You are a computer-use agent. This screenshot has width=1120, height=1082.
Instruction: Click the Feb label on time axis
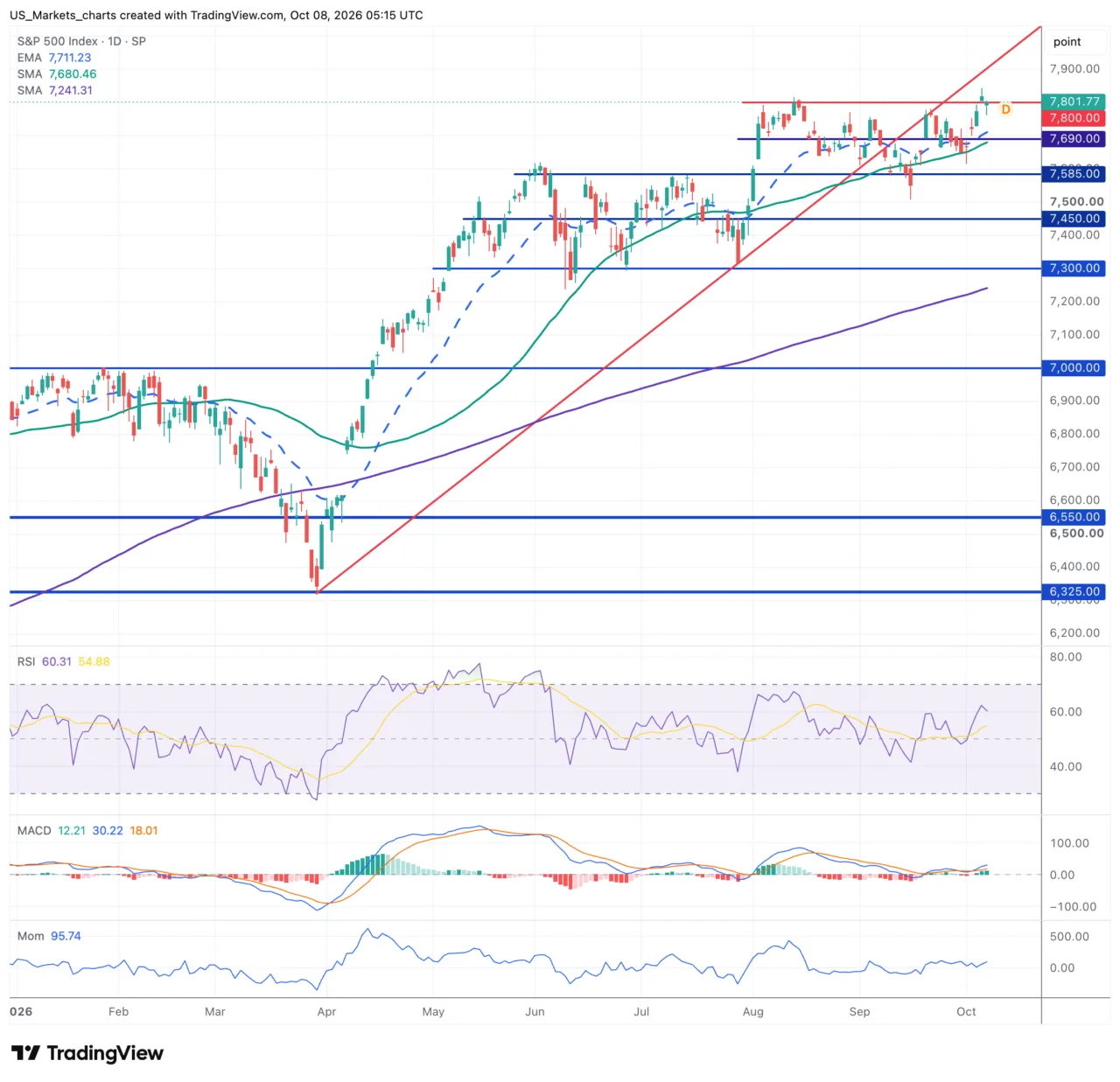118,1012
